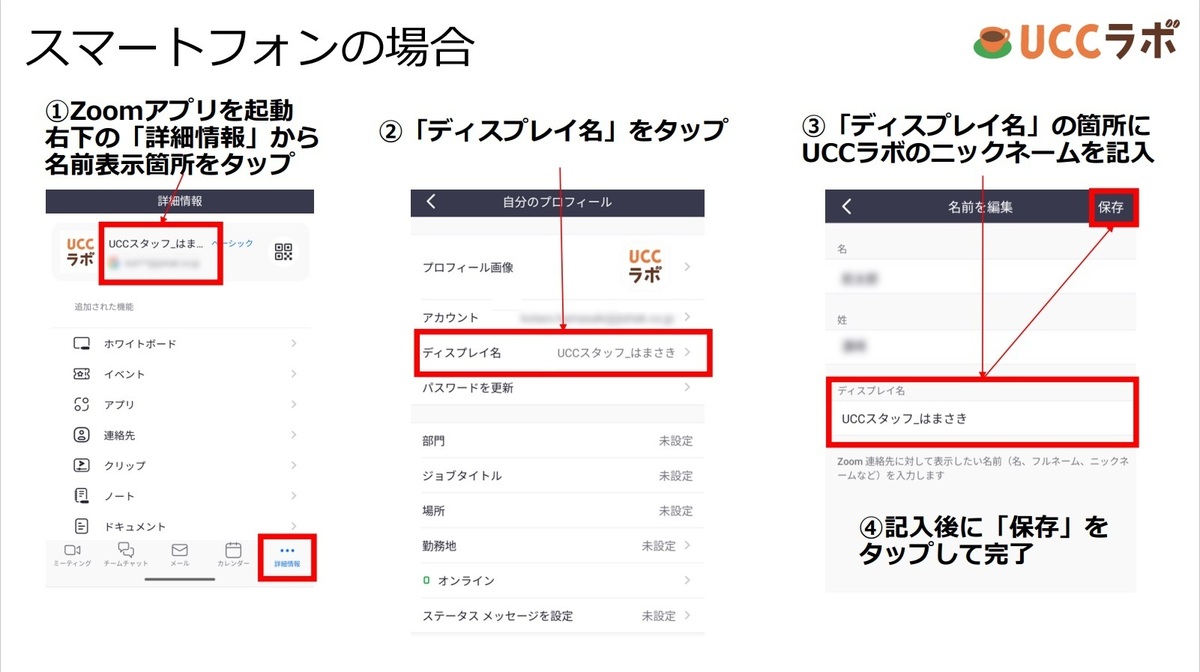Viewport: 1200px width, 672px height.
Task: Tap the document icon beside ドキュメント
Action: tap(82, 526)
